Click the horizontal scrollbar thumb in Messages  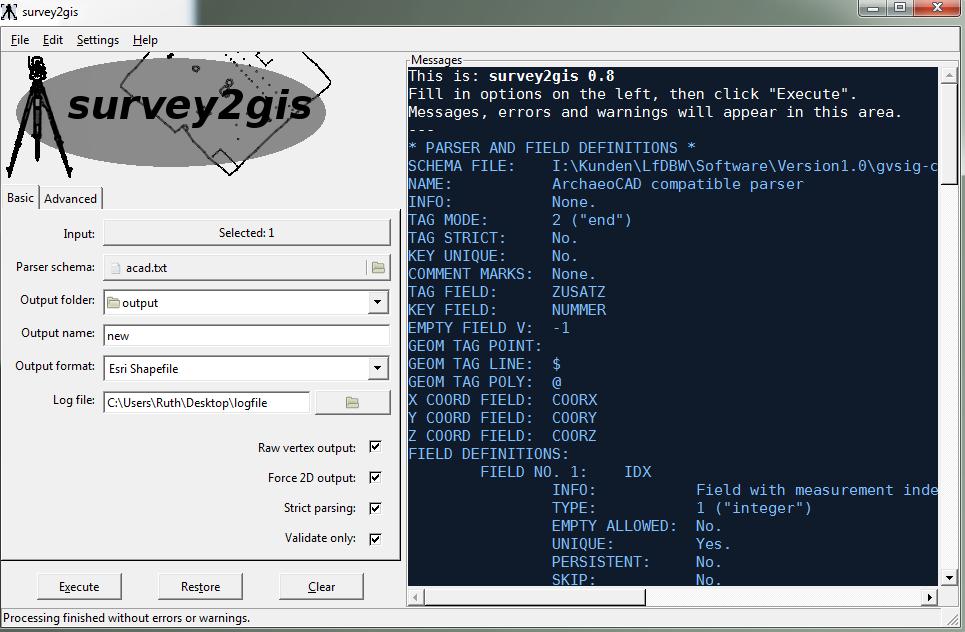534,597
